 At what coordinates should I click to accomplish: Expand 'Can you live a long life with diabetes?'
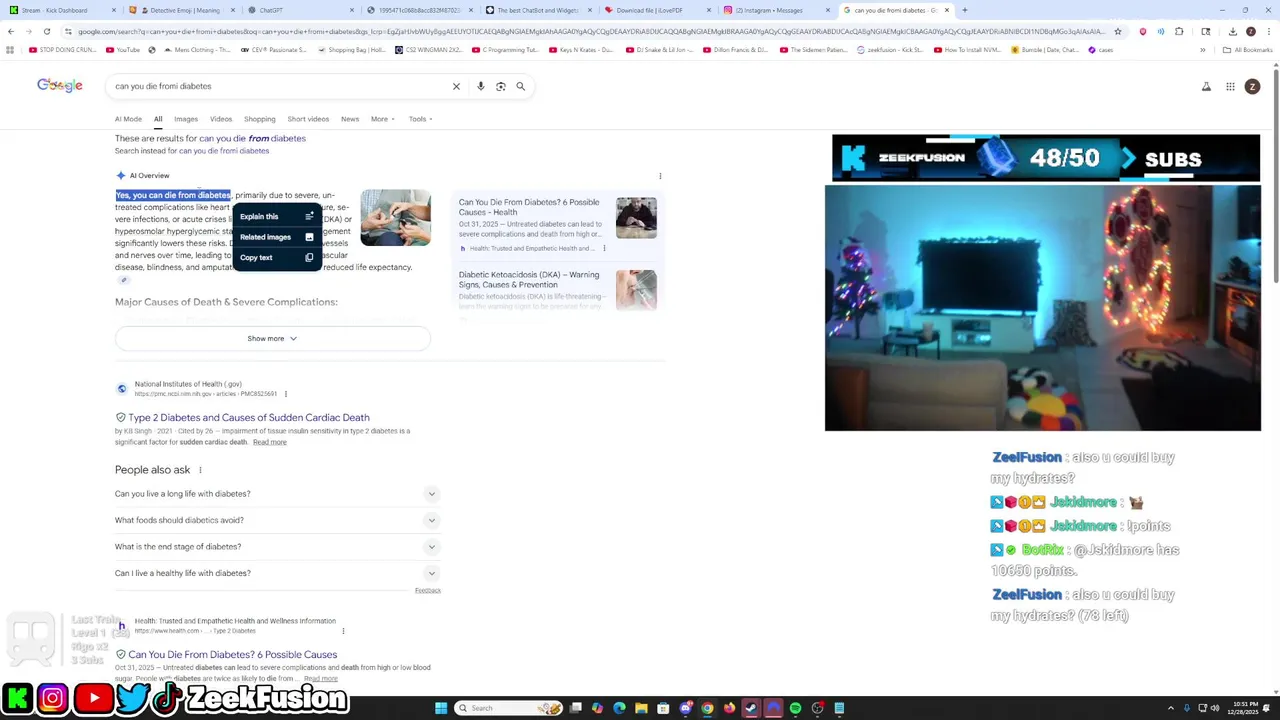[276, 494]
